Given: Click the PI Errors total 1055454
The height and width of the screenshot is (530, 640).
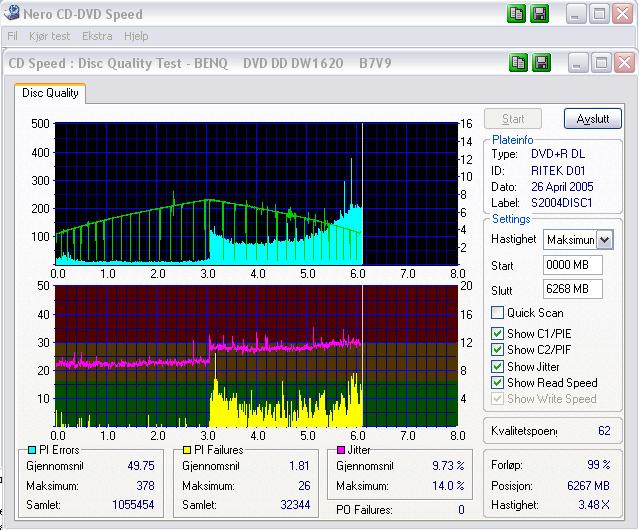Looking at the screenshot, I should pyautogui.click(x=133, y=505).
